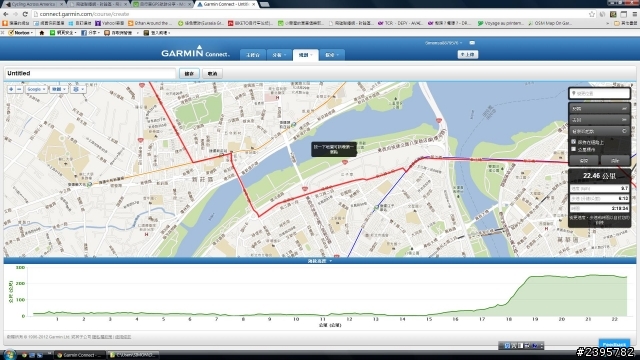Open the other bookmarks folder
This screenshot has height=360, width=640.
(626, 23)
